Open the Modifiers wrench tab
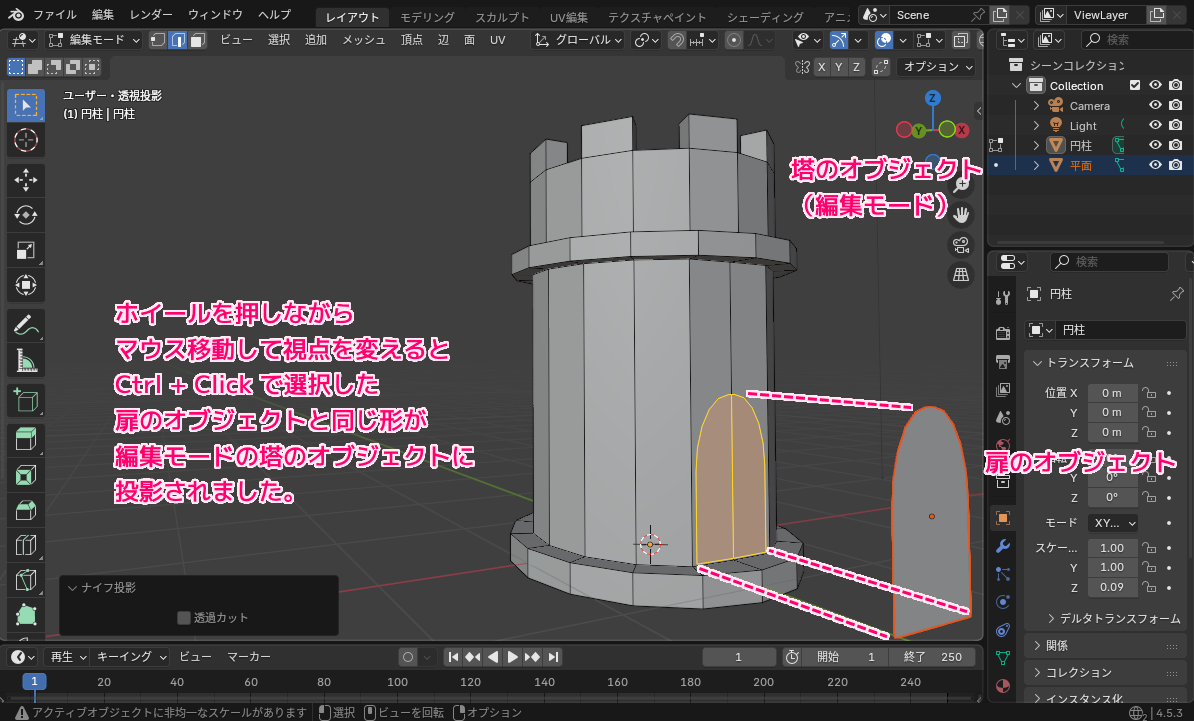This screenshot has height=721, width=1194. pyautogui.click(x=1003, y=546)
